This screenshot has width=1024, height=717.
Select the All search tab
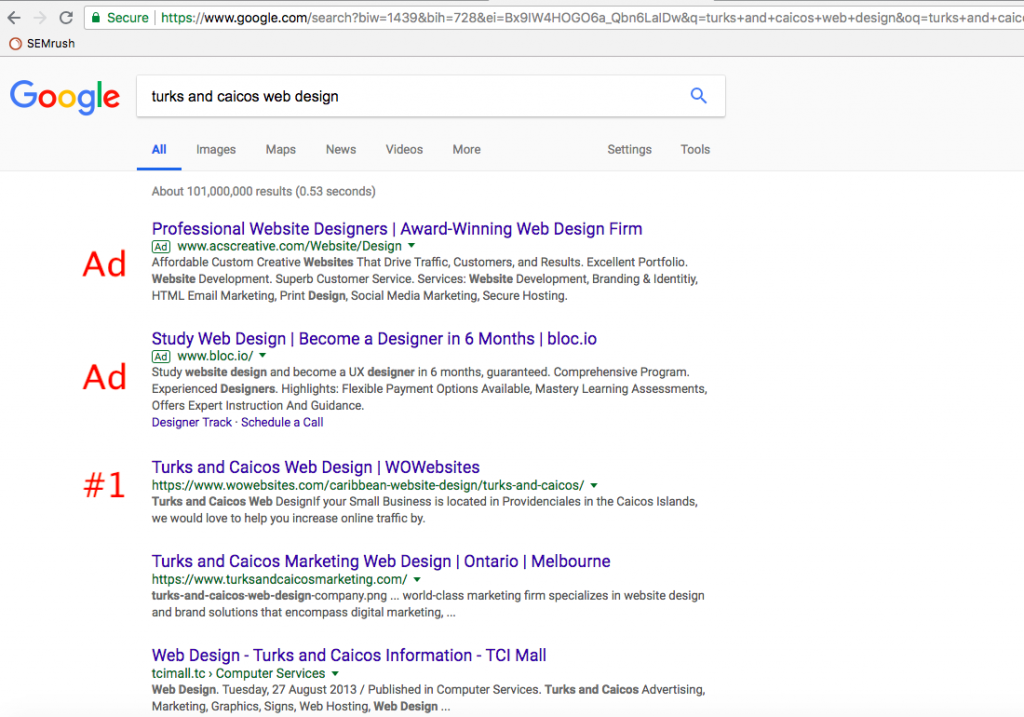pyautogui.click(x=159, y=150)
